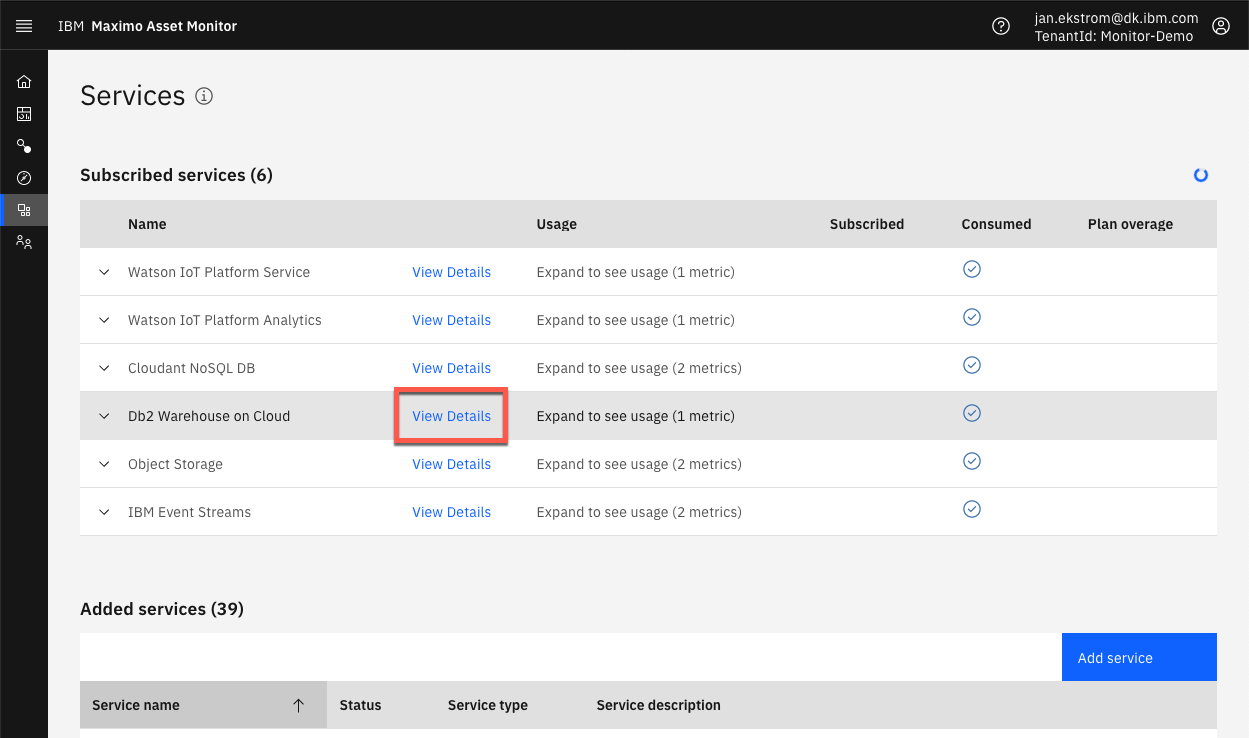
Task: Open the hamburger navigation menu
Action: [24, 26]
